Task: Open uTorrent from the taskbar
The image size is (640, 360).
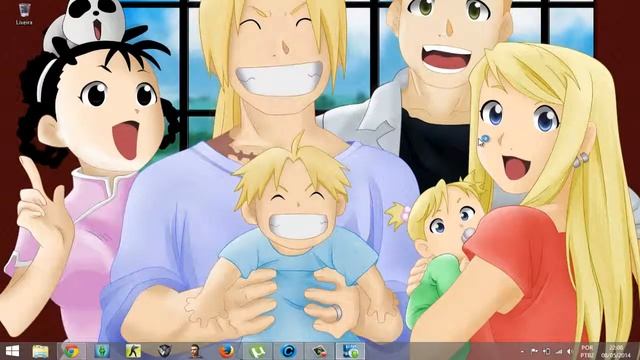Action: [258, 351]
